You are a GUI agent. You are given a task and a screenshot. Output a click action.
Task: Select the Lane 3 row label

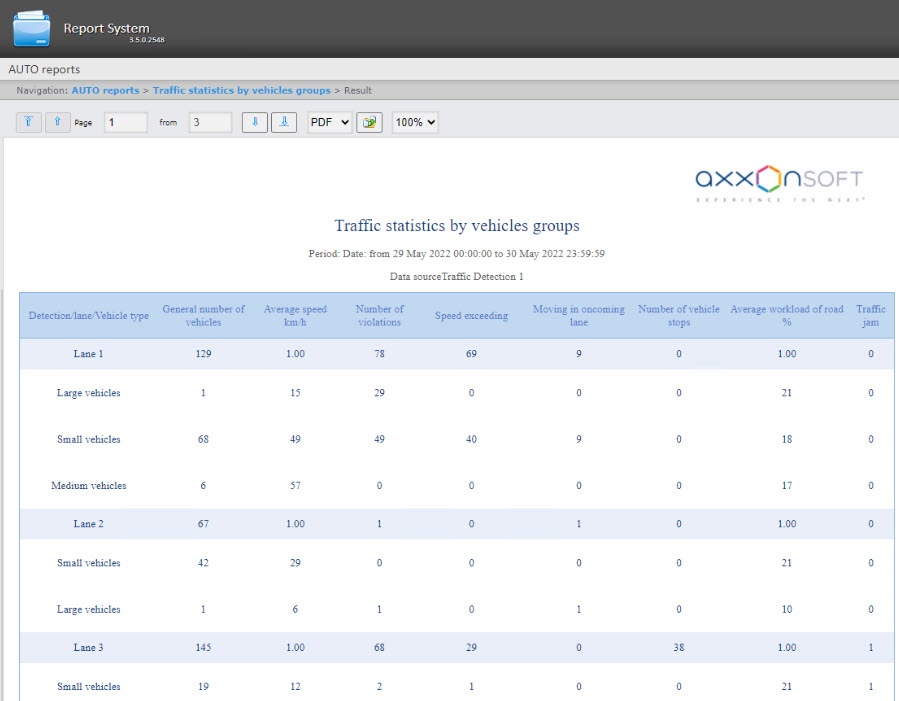(x=88, y=648)
